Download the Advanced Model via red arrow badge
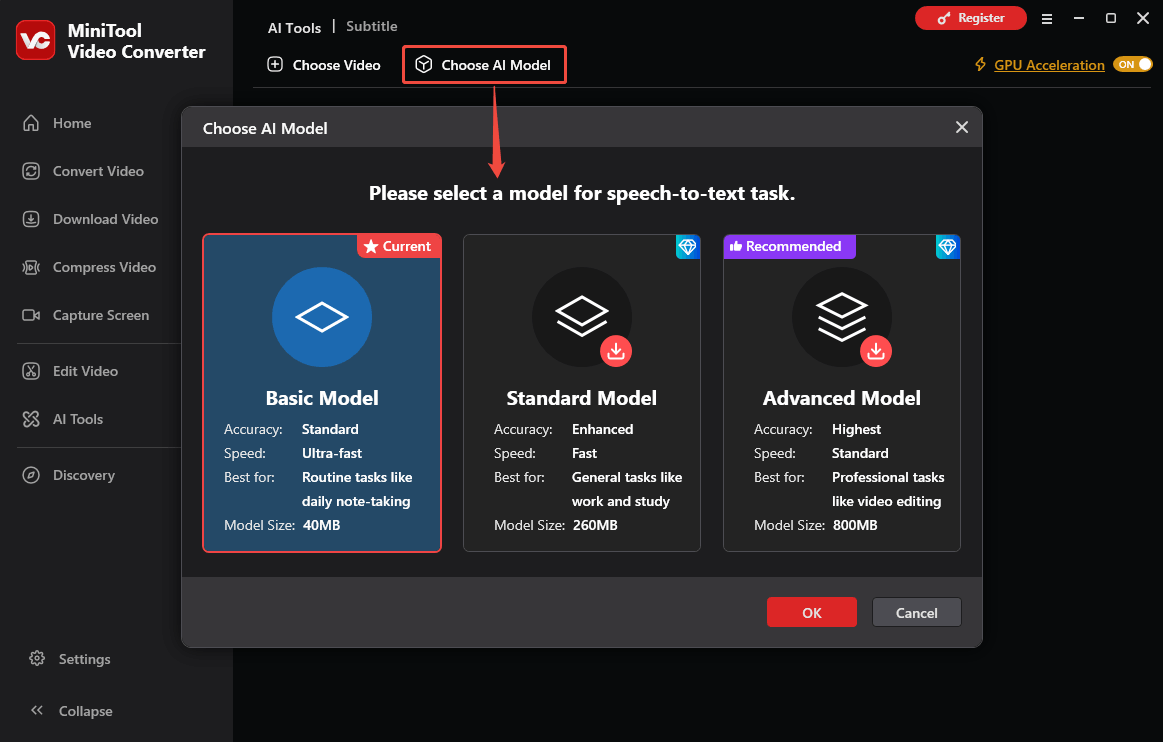Viewport: 1163px width, 742px height. click(876, 351)
